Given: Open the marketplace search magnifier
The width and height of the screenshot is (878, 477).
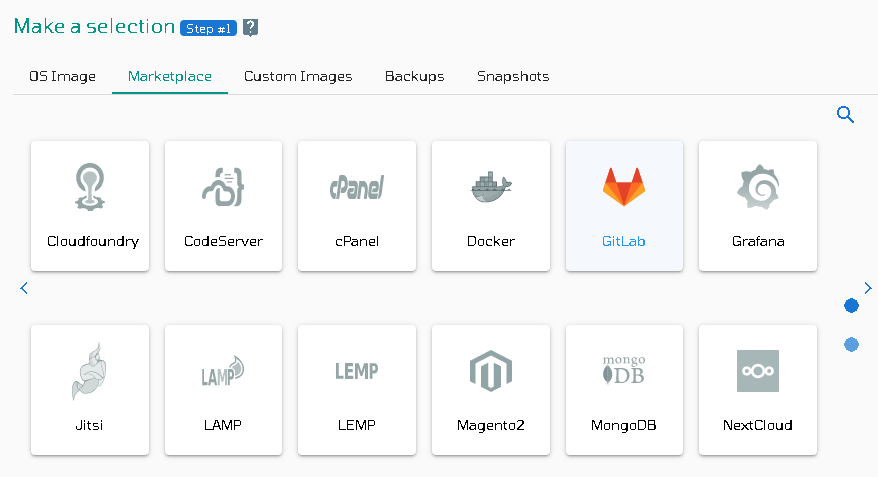Looking at the screenshot, I should pos(845,114).
